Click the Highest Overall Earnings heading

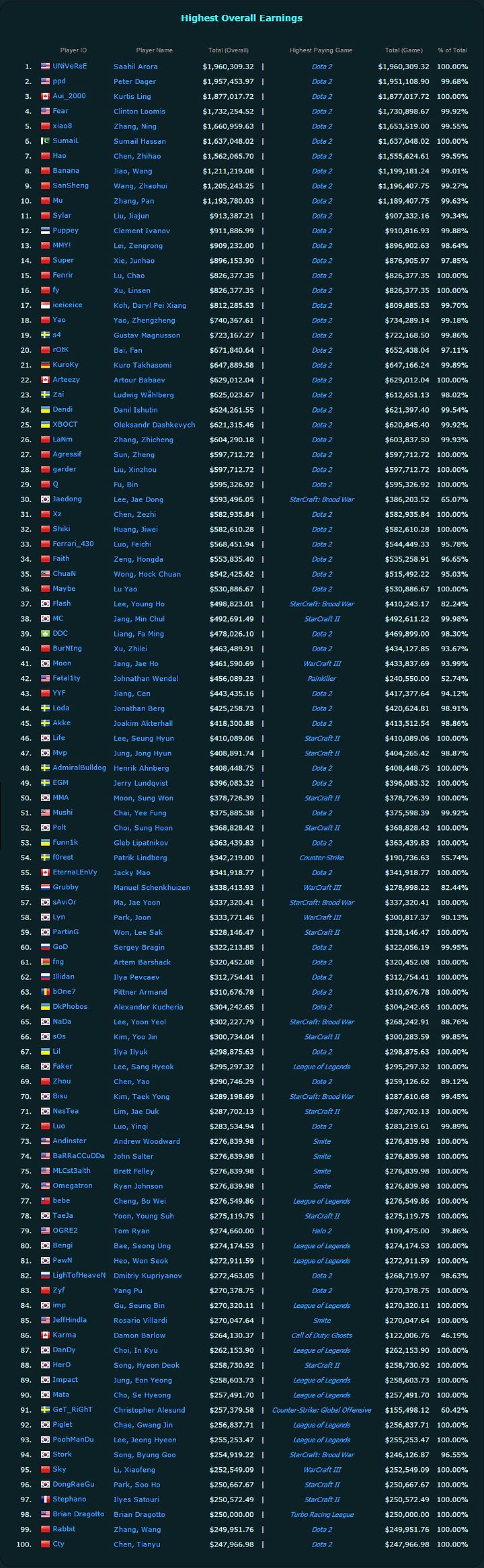tap(242, 18)
